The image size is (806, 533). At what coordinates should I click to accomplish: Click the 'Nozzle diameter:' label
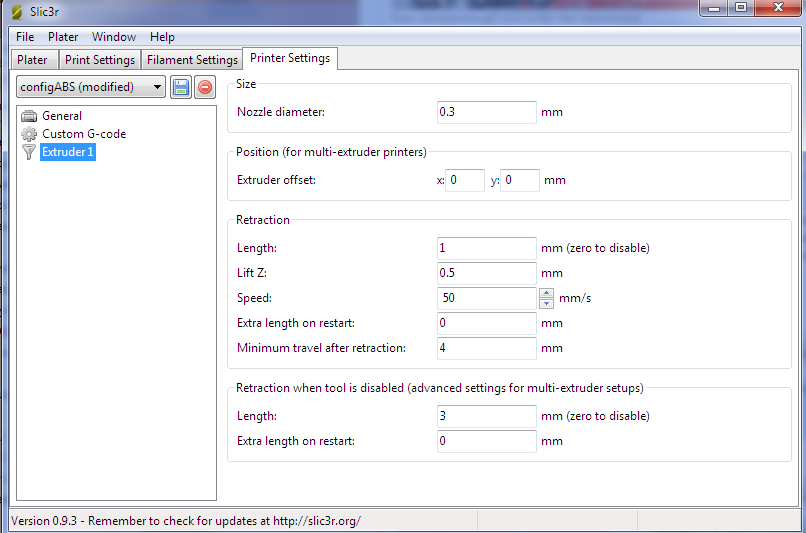click(281, 112)
